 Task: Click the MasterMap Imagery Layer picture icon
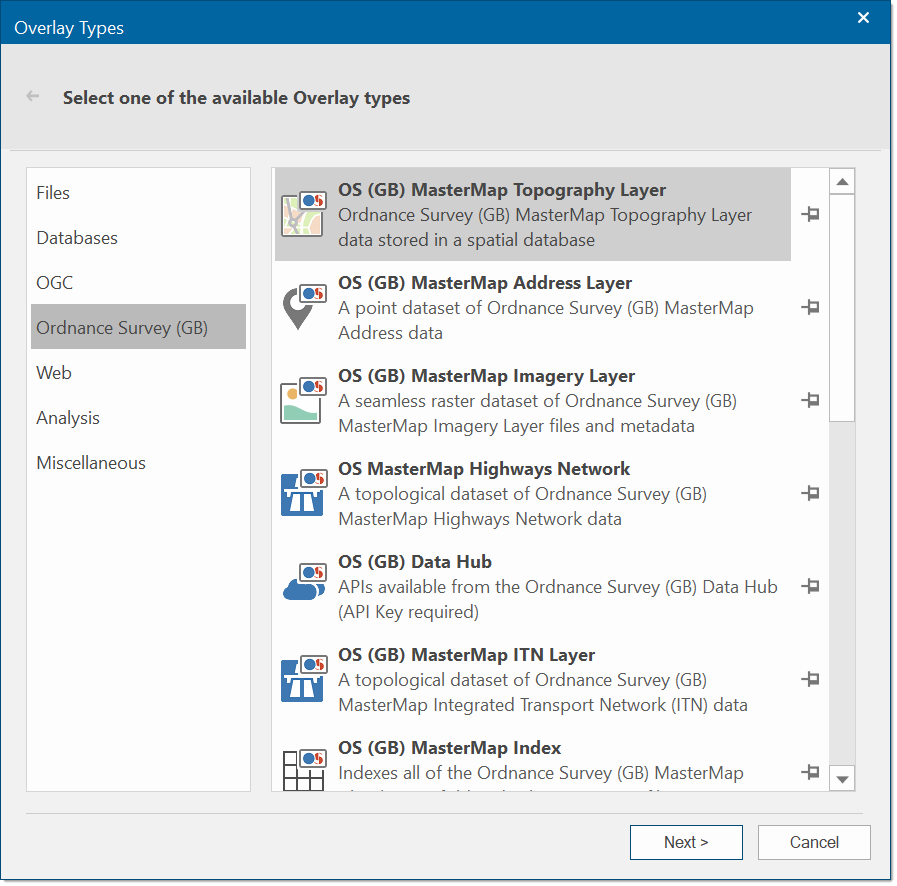click(302, 400)
